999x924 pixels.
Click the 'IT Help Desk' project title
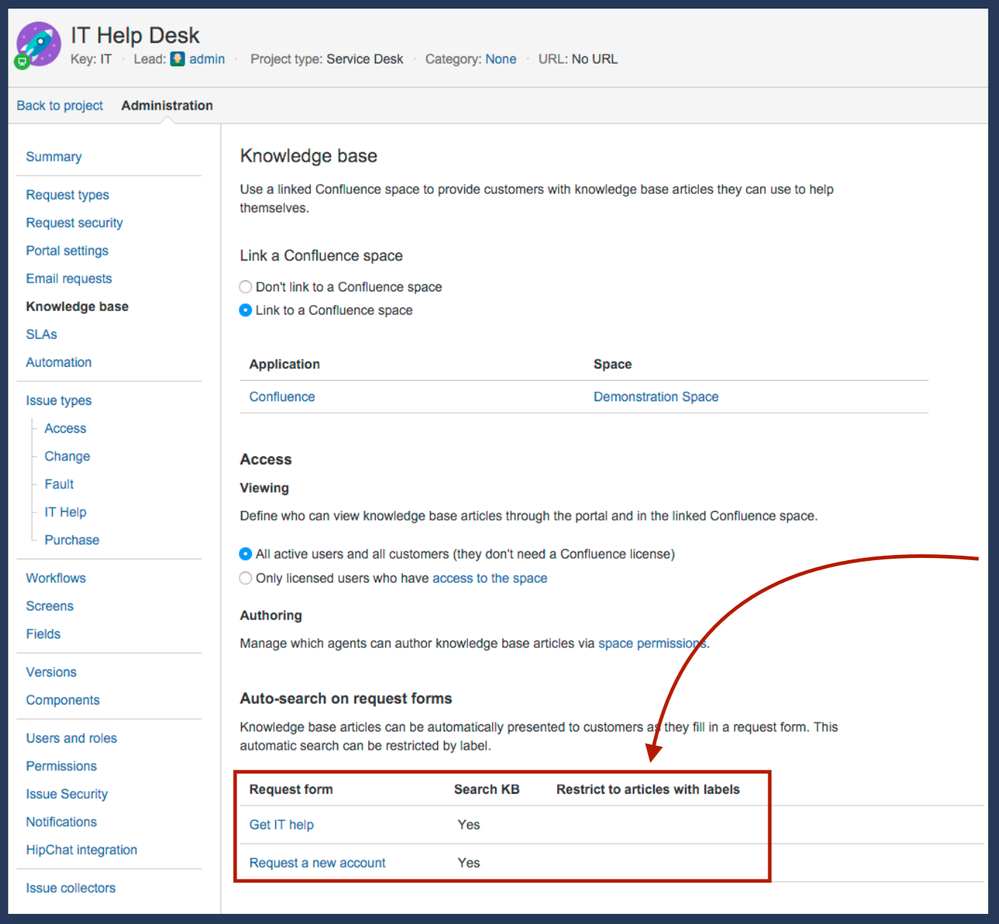click(135, 35)
